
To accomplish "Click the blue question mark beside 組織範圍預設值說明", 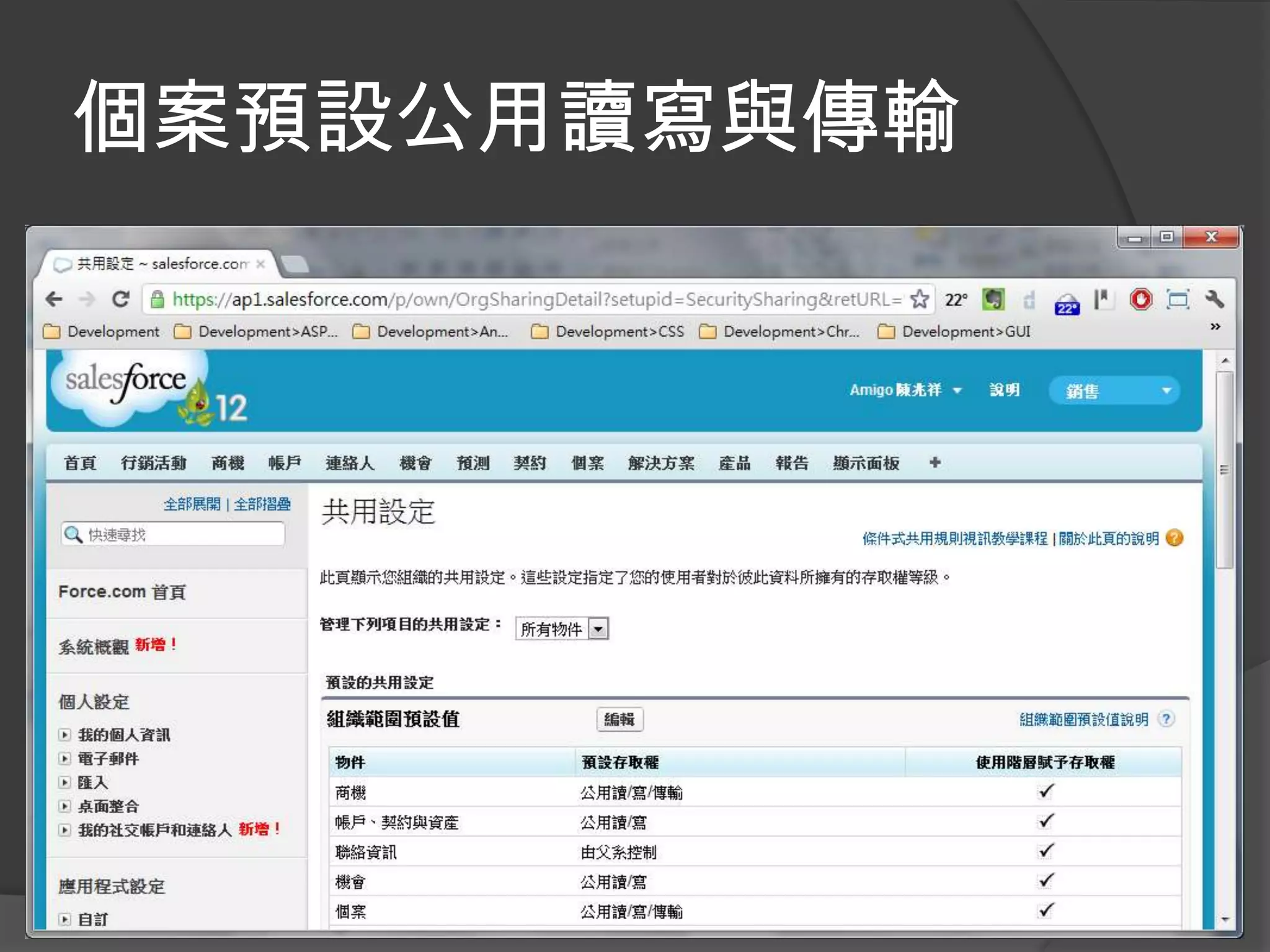I will point(1166,719).
